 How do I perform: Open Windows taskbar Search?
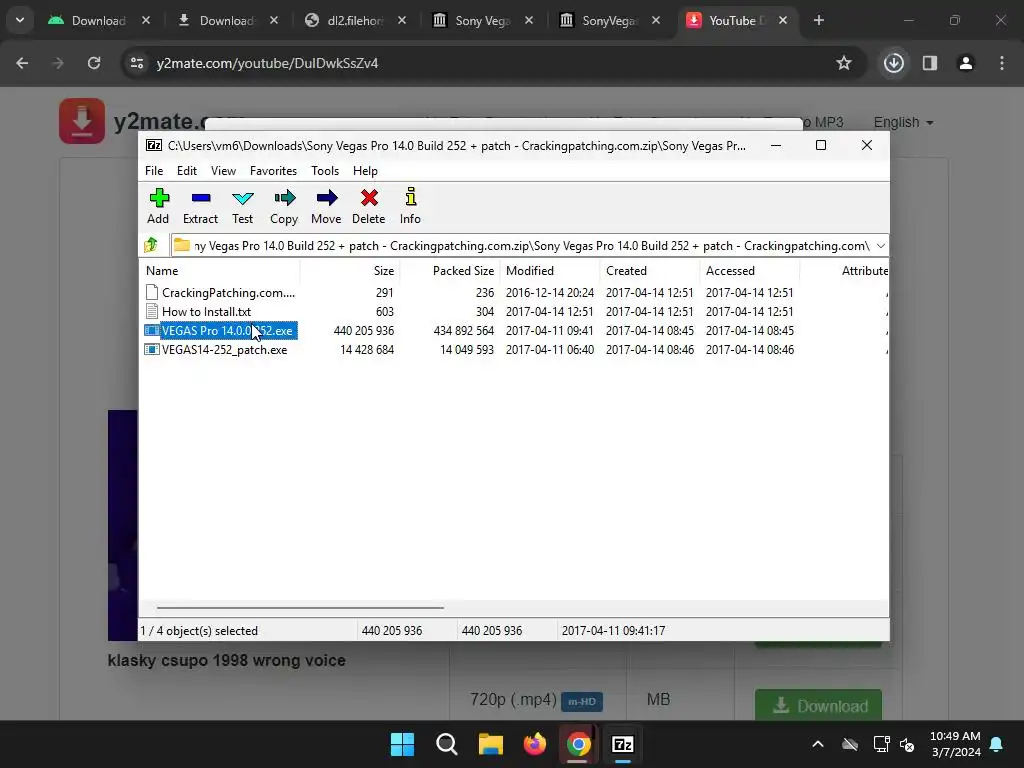[447, 744]
